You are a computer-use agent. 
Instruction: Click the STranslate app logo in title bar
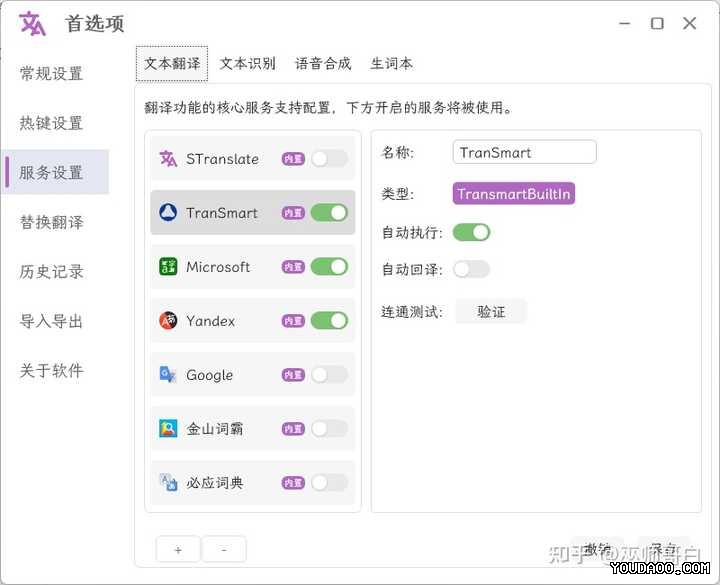pos(32,23)
